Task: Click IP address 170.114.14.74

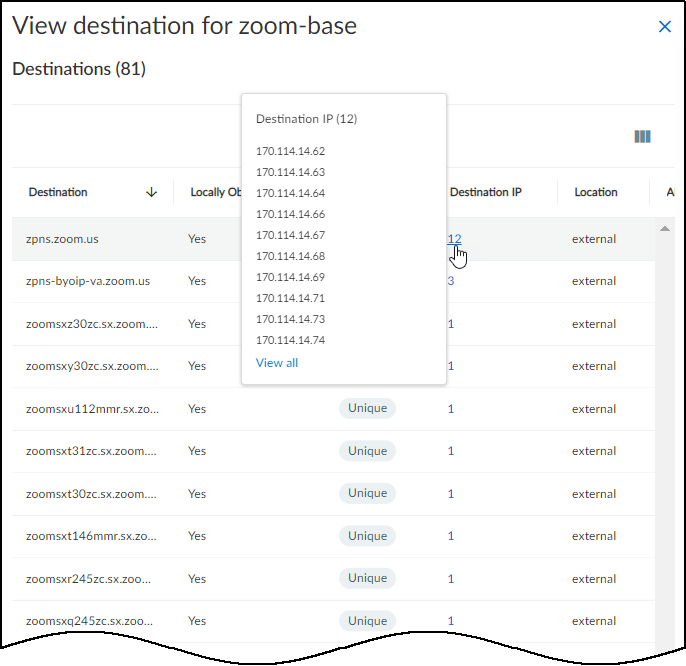Action: click(x=290, y=340)
